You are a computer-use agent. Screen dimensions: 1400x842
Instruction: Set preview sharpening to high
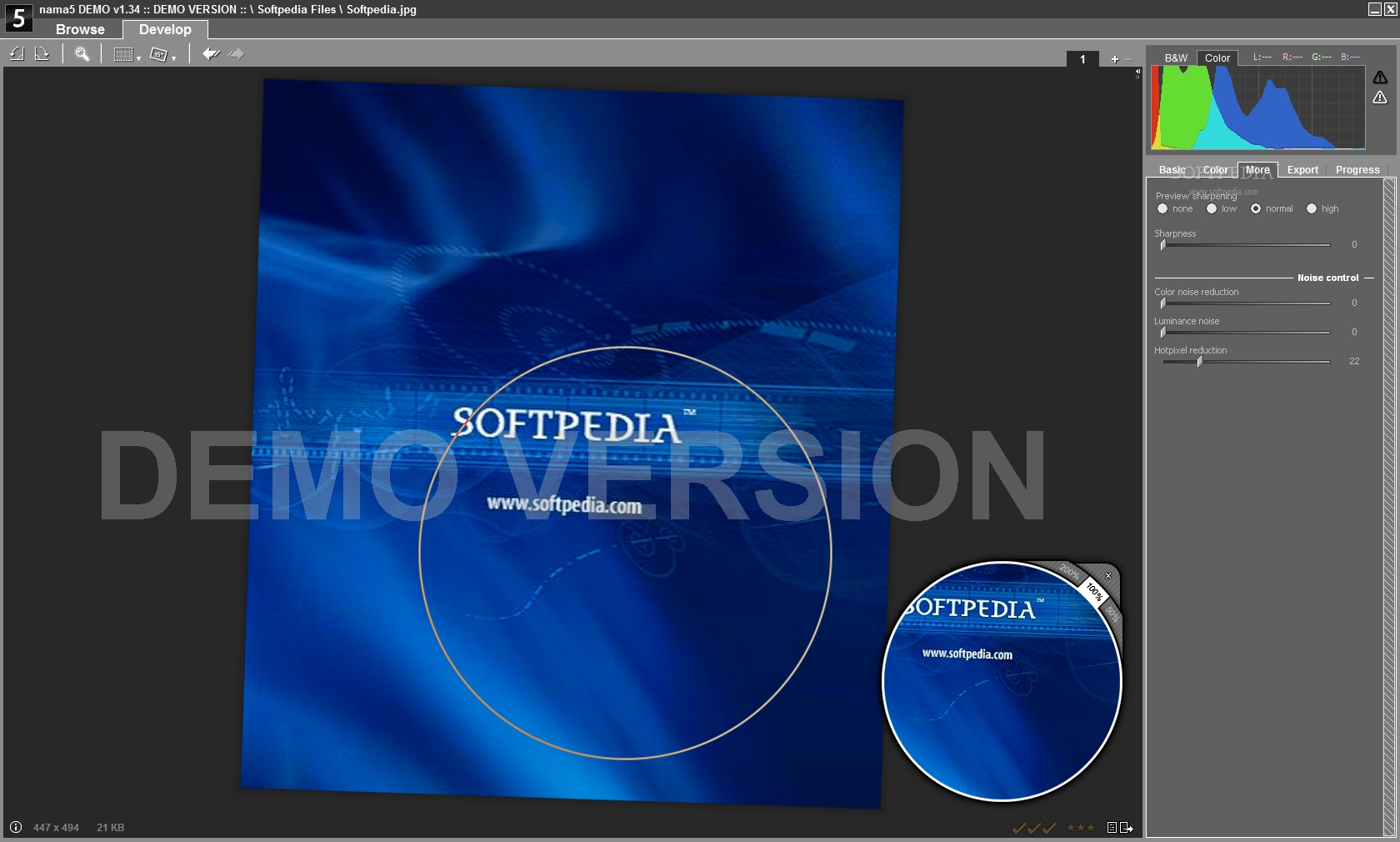click(x=1312, y=208)
